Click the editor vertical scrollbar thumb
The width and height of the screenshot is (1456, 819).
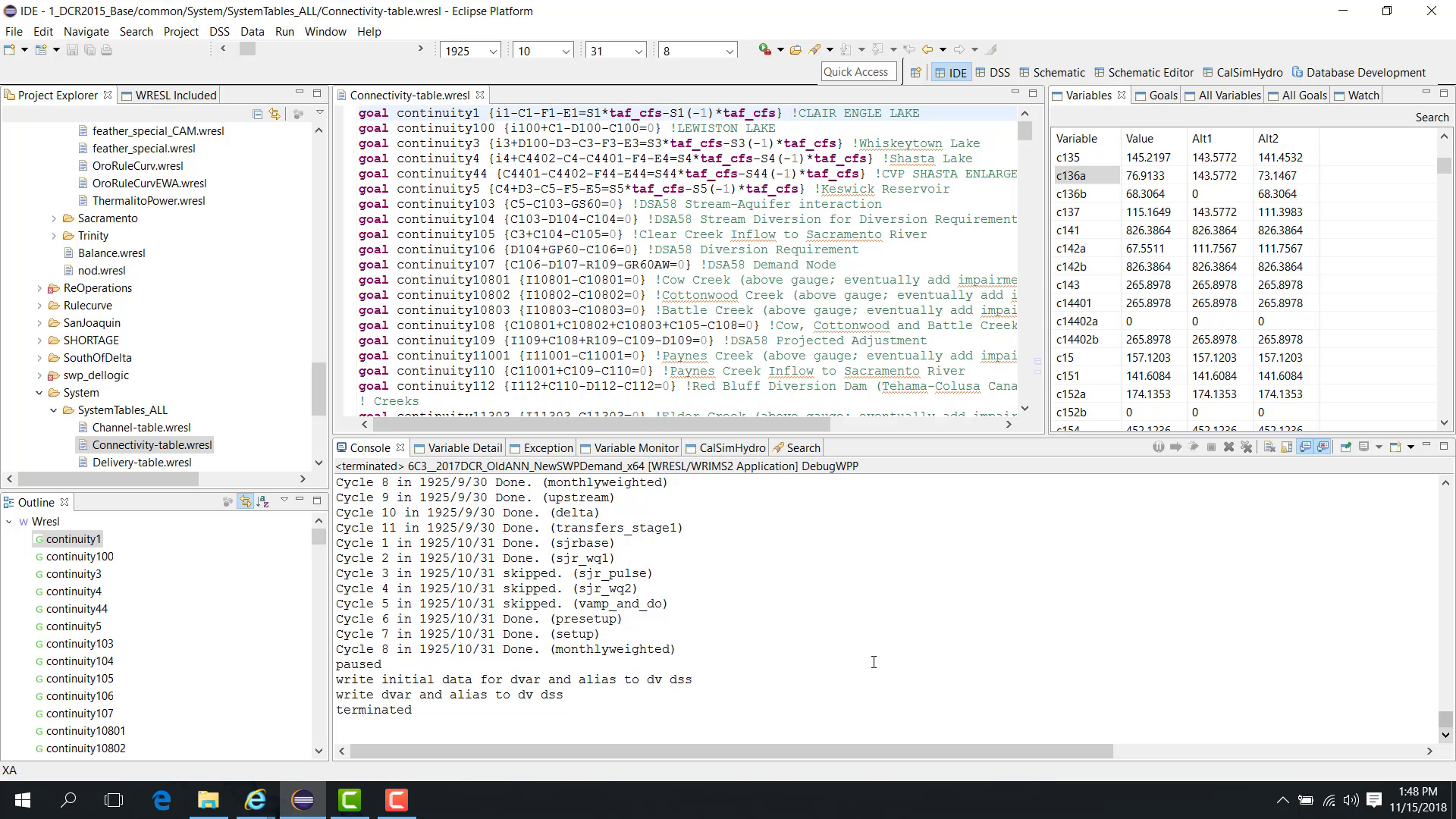(1025, 130)
